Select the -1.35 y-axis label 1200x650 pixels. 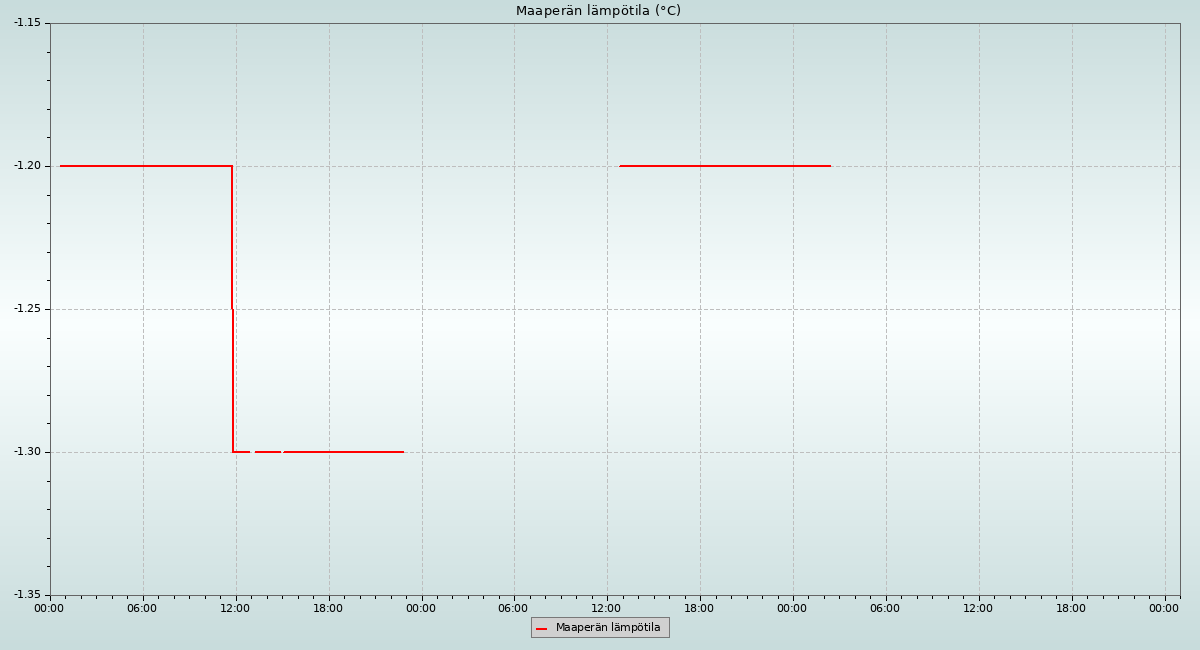point(27,595)
